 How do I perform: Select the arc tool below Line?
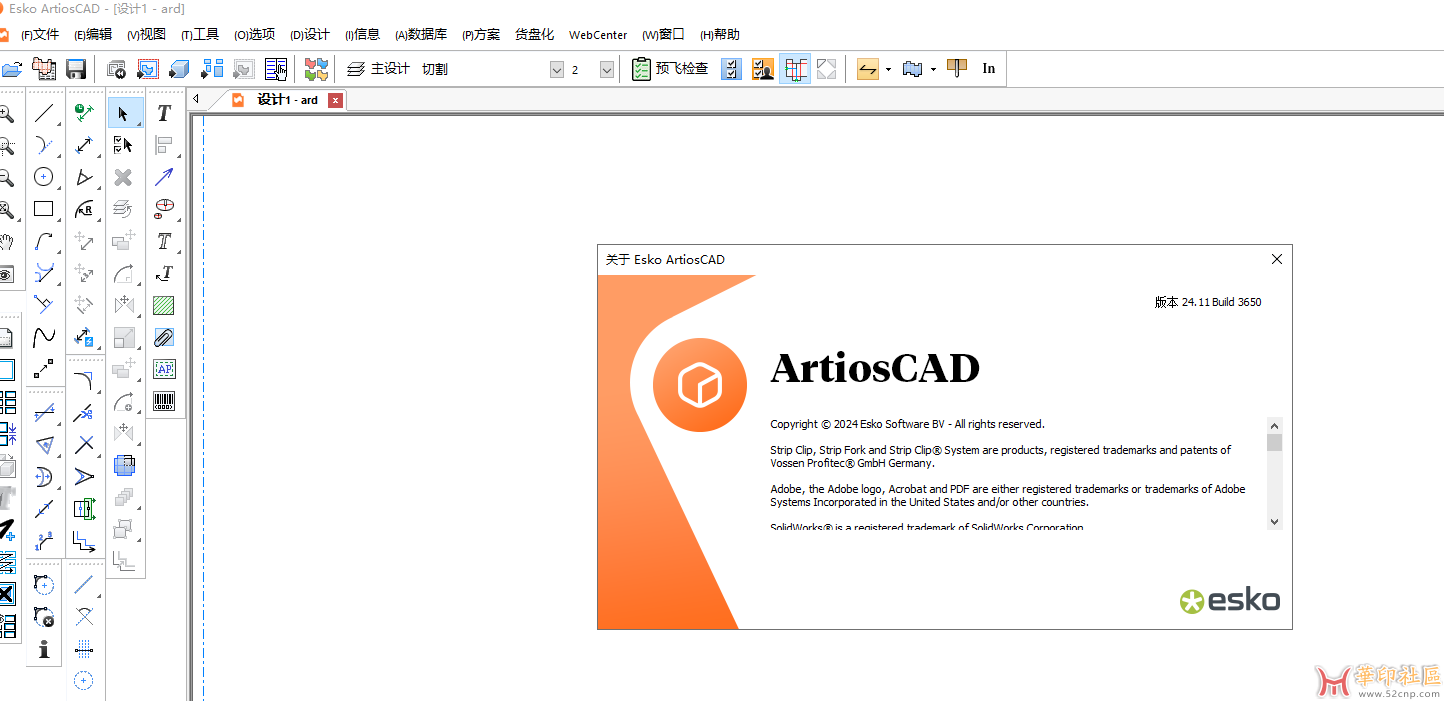[x=43, y=145]
